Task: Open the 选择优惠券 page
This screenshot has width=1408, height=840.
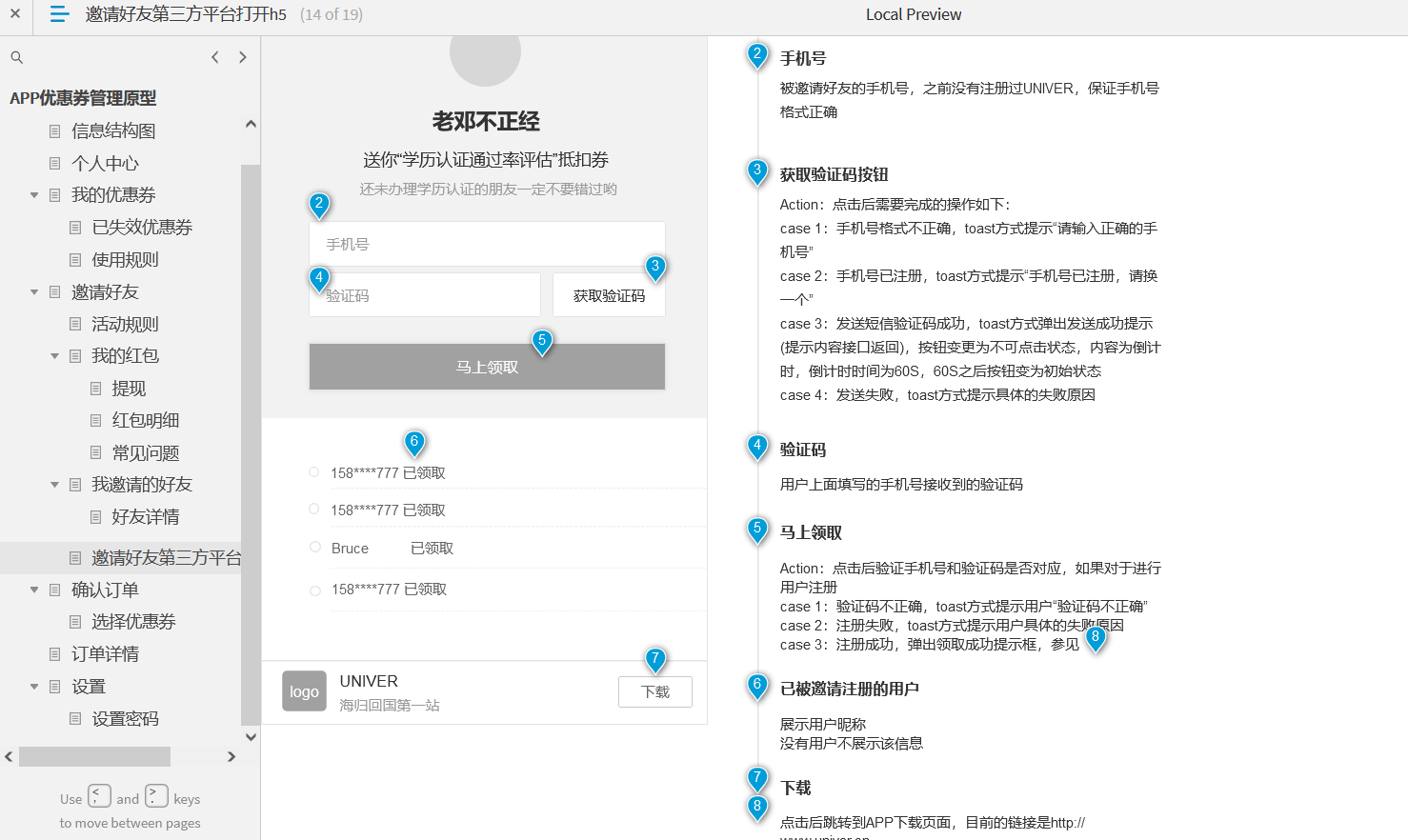Action: pyautogui.click(x=133, y=622)
